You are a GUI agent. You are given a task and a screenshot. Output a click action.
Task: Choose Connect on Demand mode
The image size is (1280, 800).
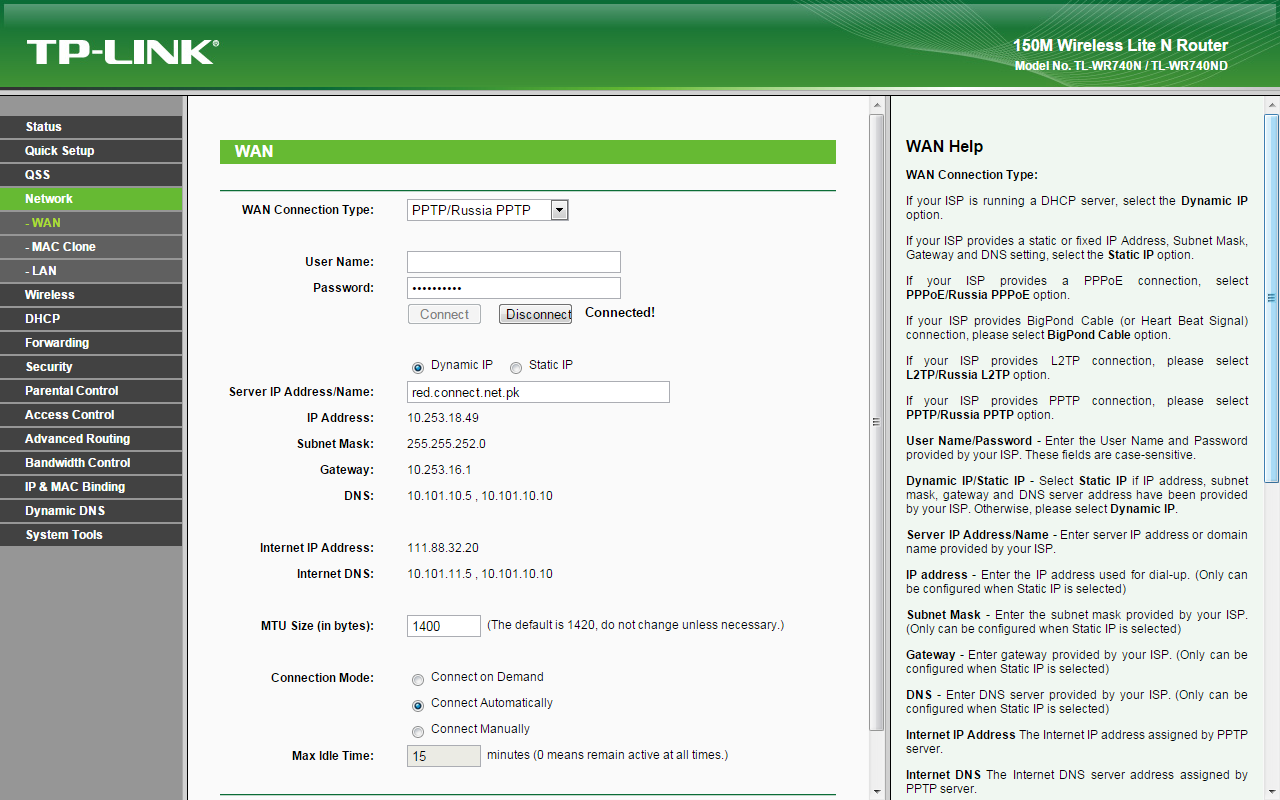tap(418, 679)
